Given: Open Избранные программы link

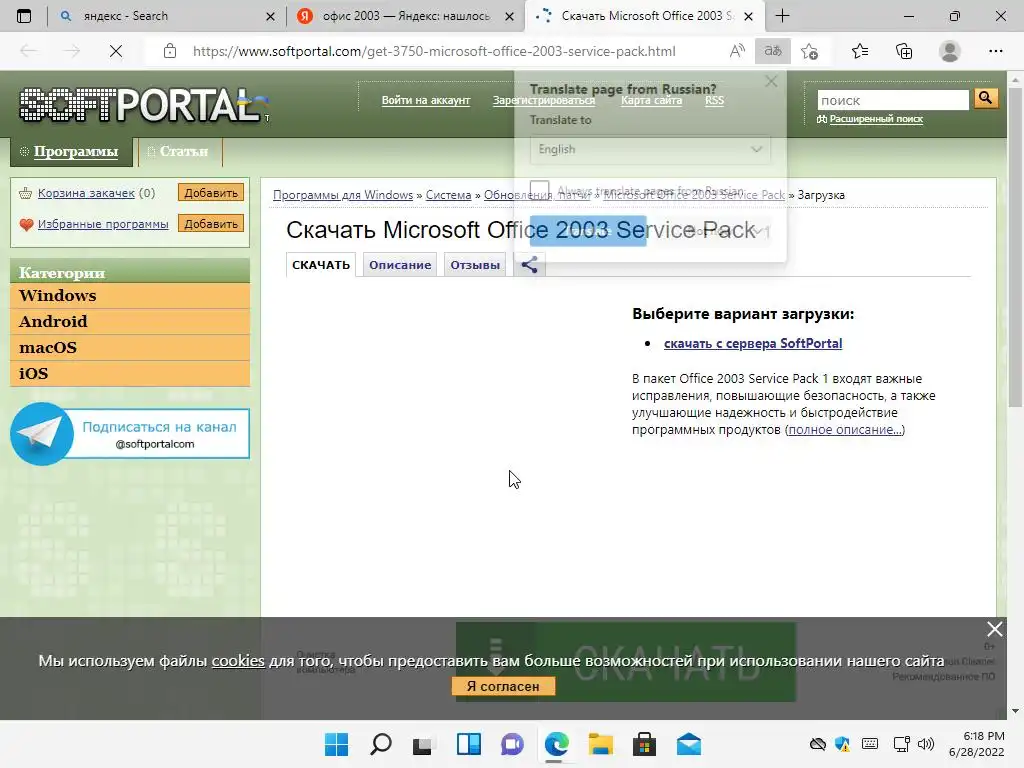Looking at the screenshot, I should 103,223.
